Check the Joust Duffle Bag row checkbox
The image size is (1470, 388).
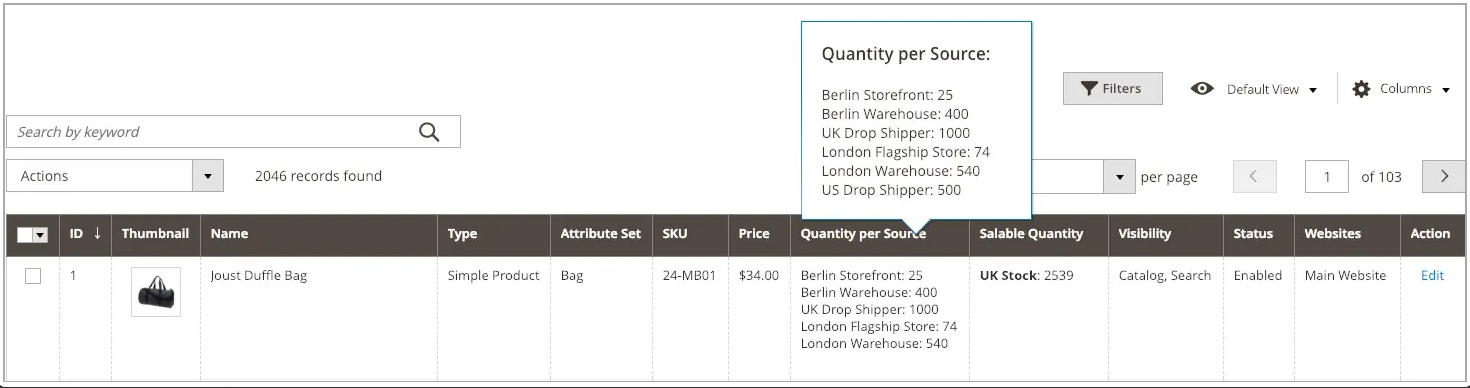pos(33,276)
